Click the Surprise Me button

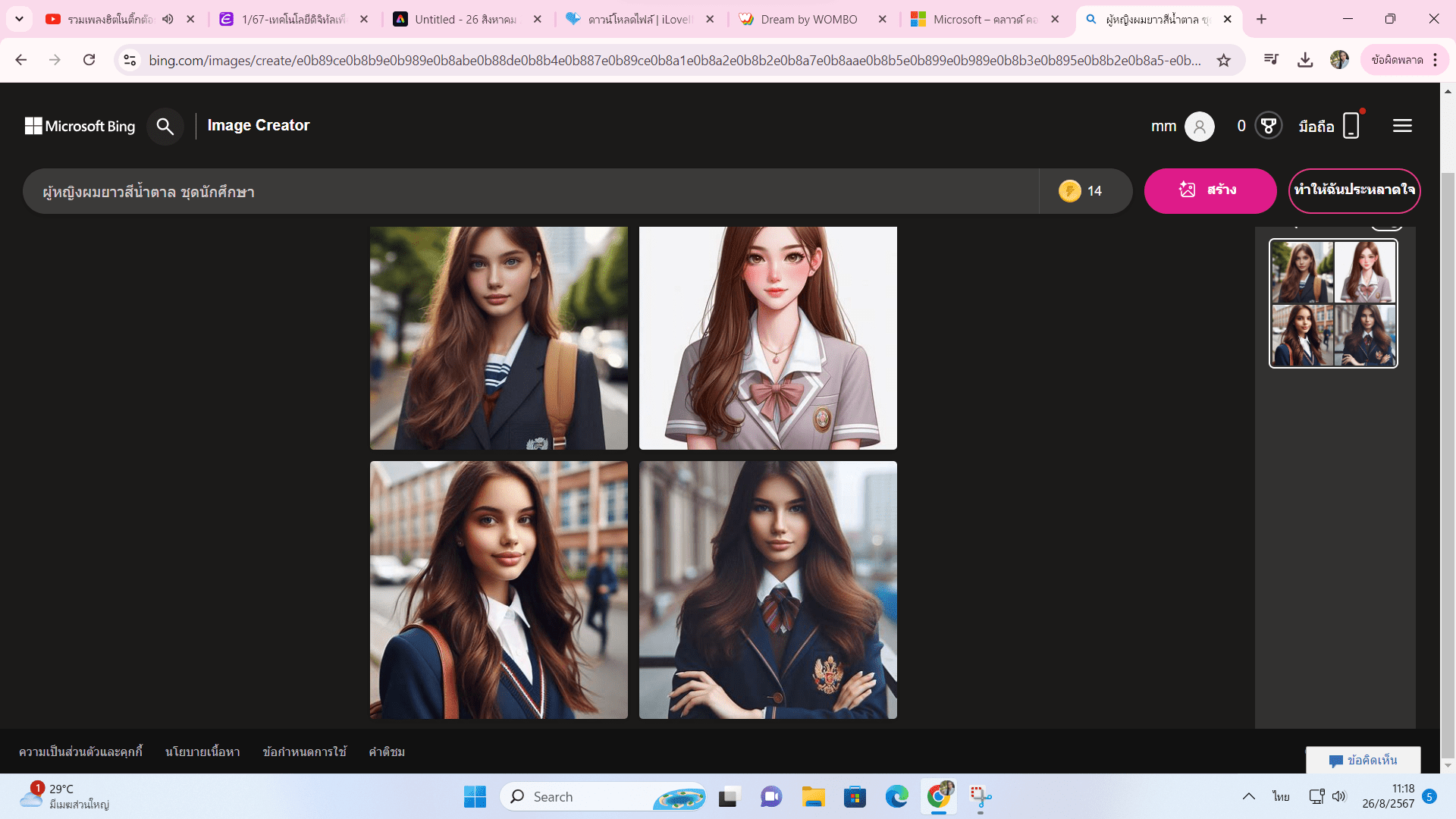1354,190
